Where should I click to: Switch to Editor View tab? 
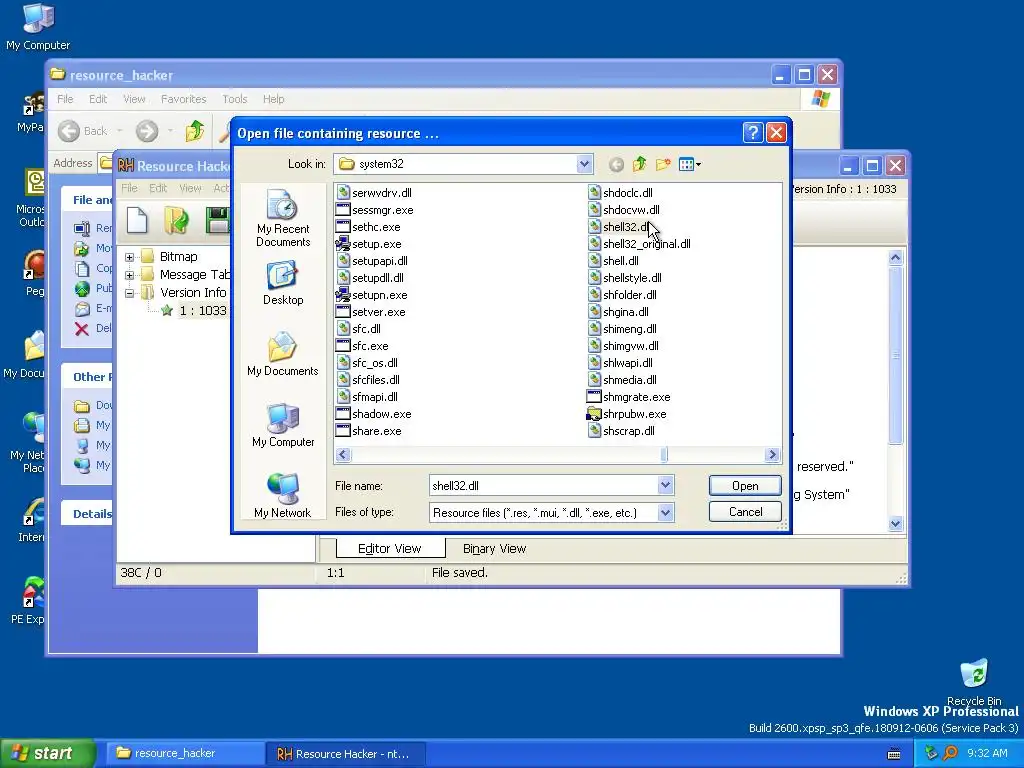pos(390,549)
